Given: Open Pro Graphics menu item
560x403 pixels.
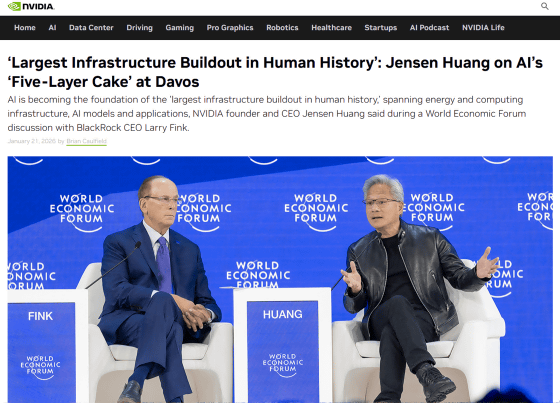Looking at the screenshot, I should (x=230, y=28).
